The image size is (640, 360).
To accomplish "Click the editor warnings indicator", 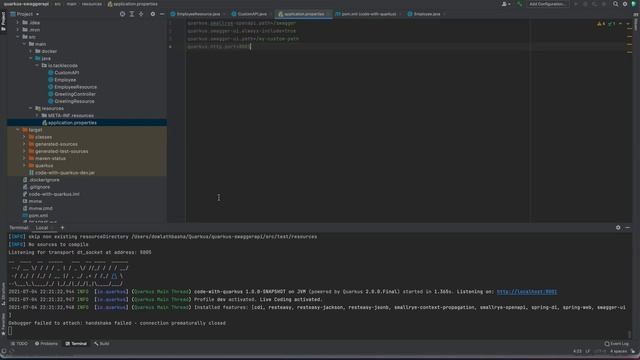I will click(601, 24).
